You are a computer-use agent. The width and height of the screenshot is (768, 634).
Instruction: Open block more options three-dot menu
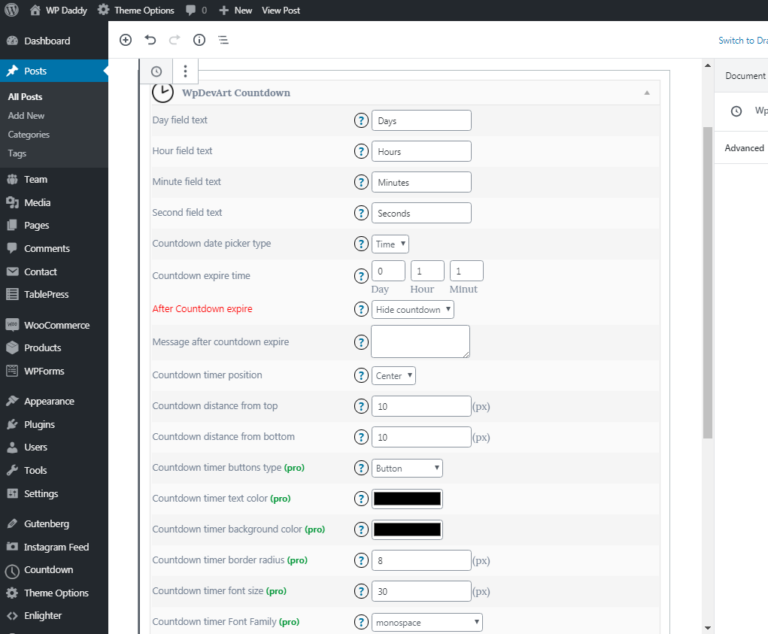(185, 71)
